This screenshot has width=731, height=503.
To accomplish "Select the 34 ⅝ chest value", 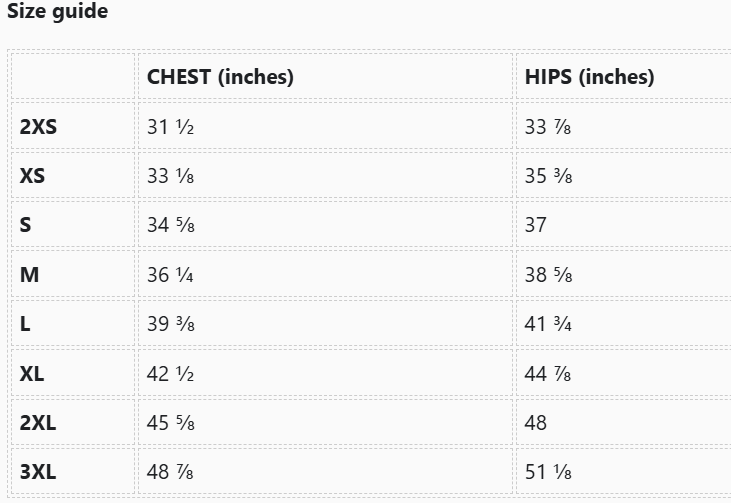I will tap(170, 225).
